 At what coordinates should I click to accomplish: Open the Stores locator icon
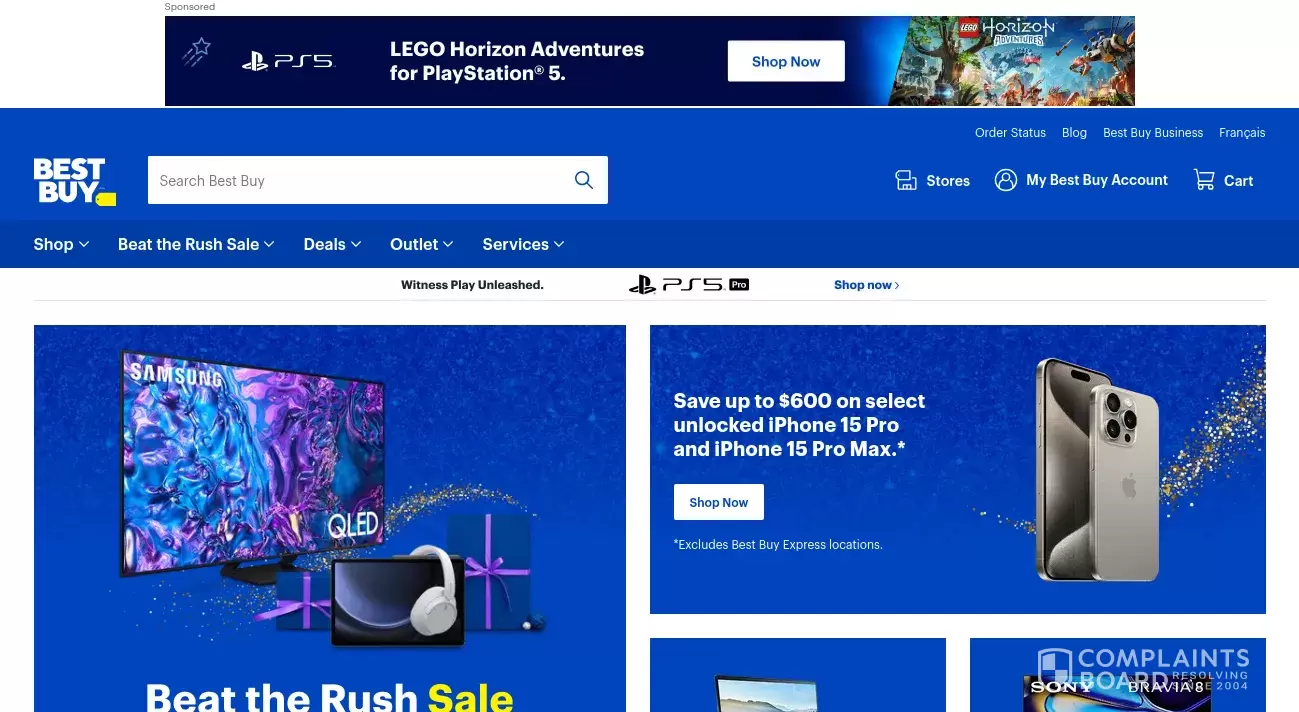tap(906, 180)
